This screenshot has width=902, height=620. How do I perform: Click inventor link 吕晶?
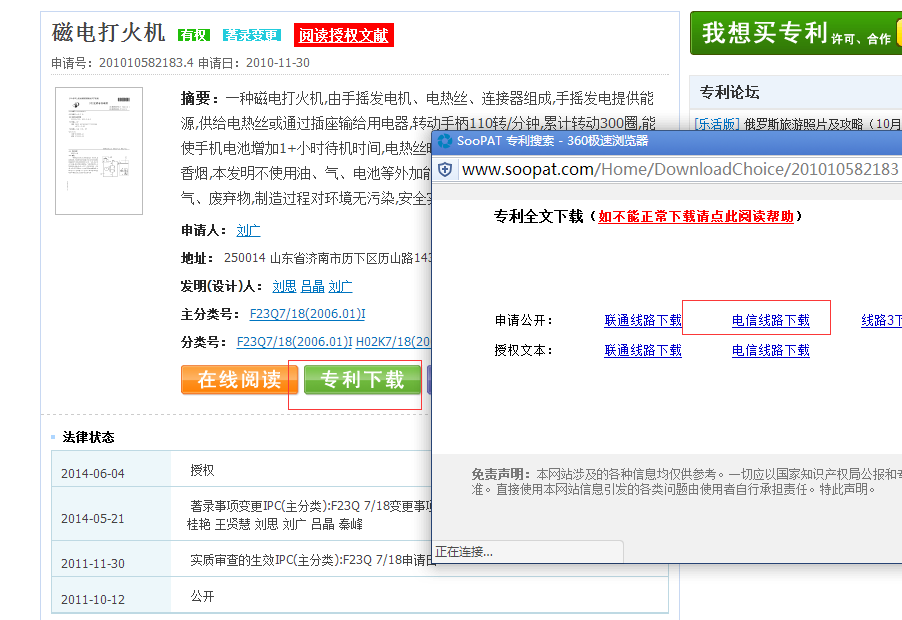point(313,285)
